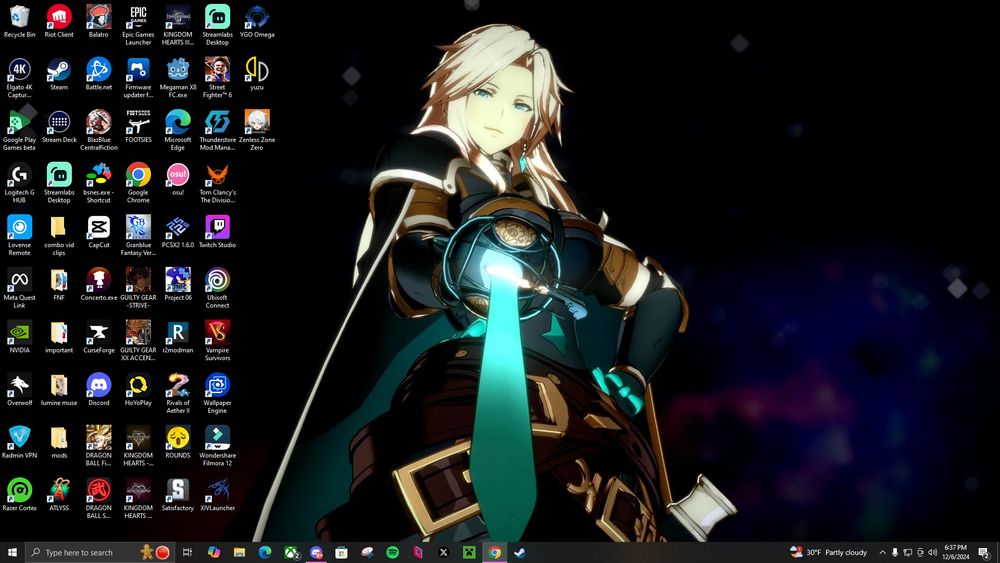Open the Windows Start menu
The height and width of the screenshot is (563, 1000).
(12, 552)
